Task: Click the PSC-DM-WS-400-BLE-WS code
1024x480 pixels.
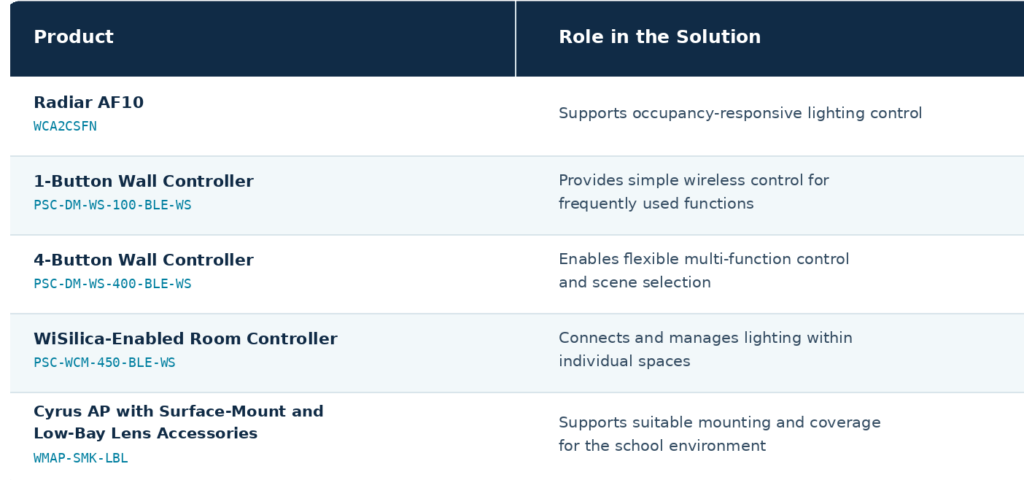Action: tap(112, 284)
